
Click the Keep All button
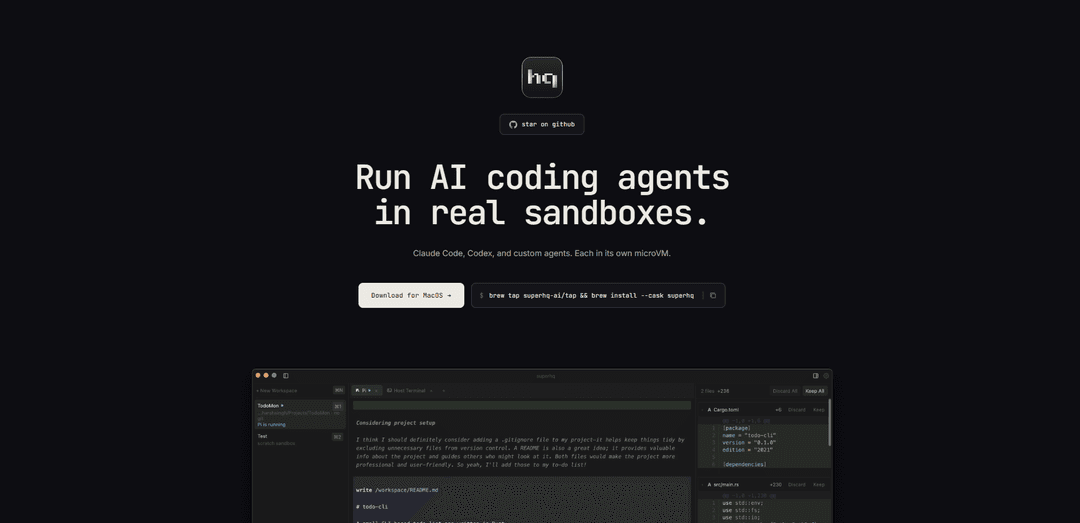pos(815,391)
